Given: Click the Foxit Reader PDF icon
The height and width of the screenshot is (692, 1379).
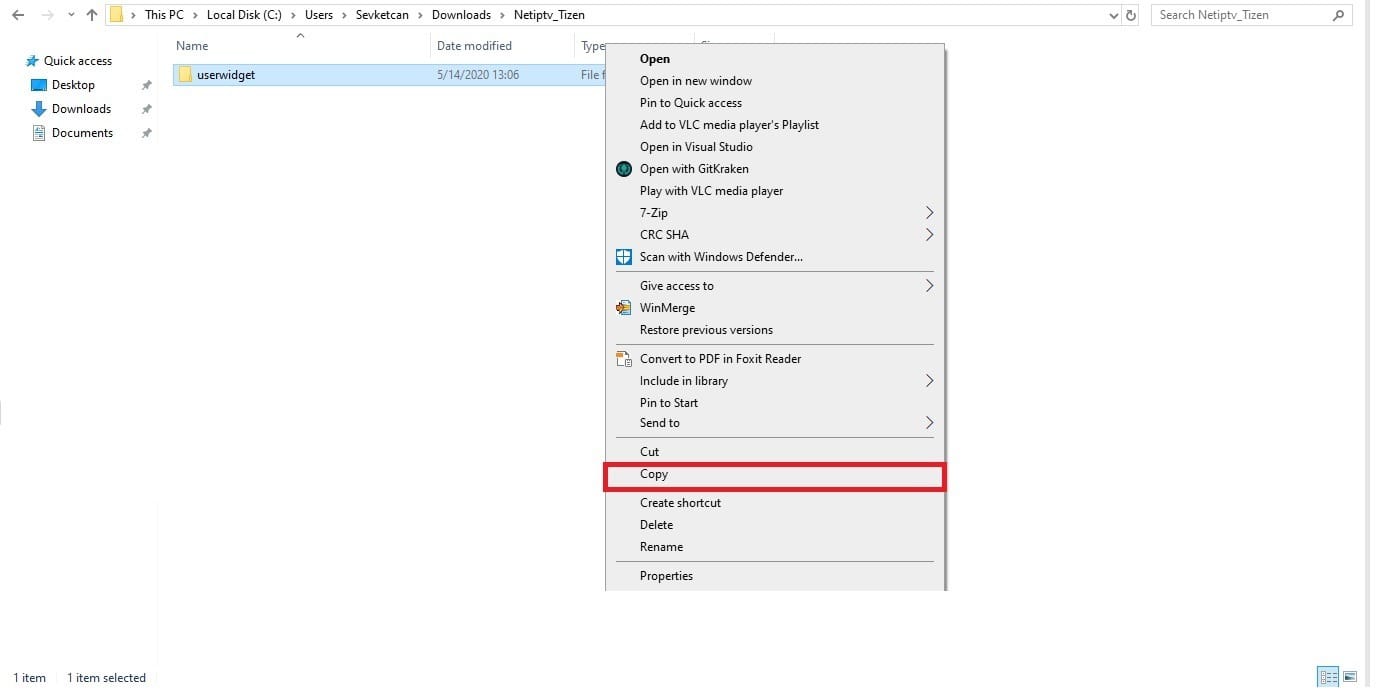Looking at the screenshot, I should (x=624, y=359).
